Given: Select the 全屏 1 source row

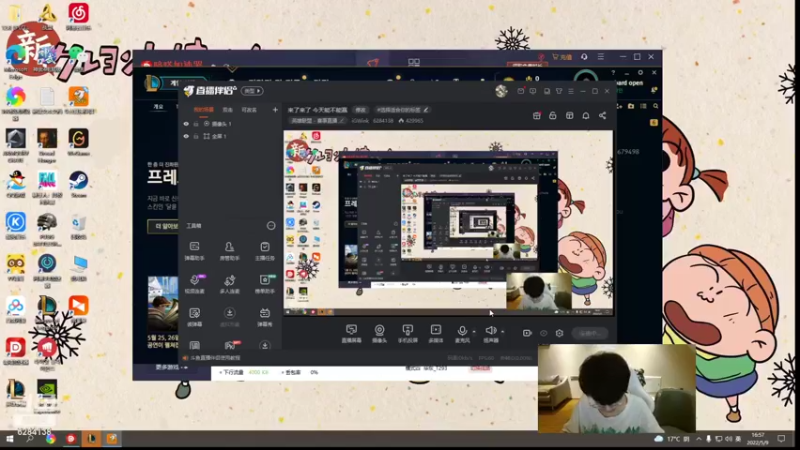Looking at the screenshot, I should (x=230, y=136).
